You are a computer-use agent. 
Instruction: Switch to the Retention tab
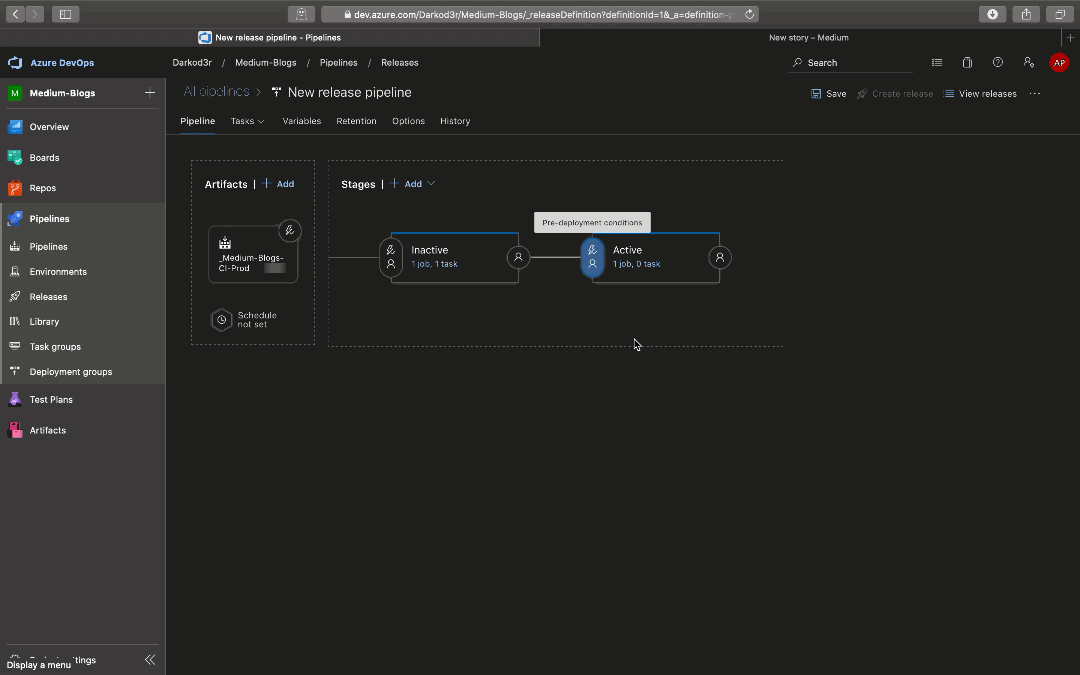point(356,121)
